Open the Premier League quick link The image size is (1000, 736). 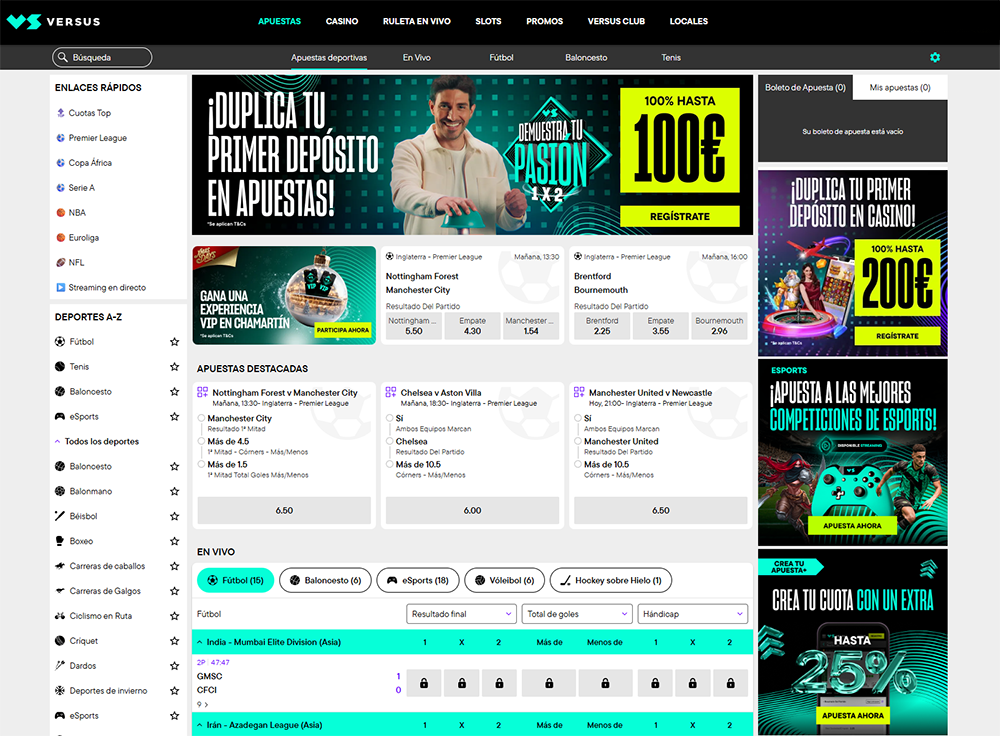pyautogui.click(x=98, y=138)
